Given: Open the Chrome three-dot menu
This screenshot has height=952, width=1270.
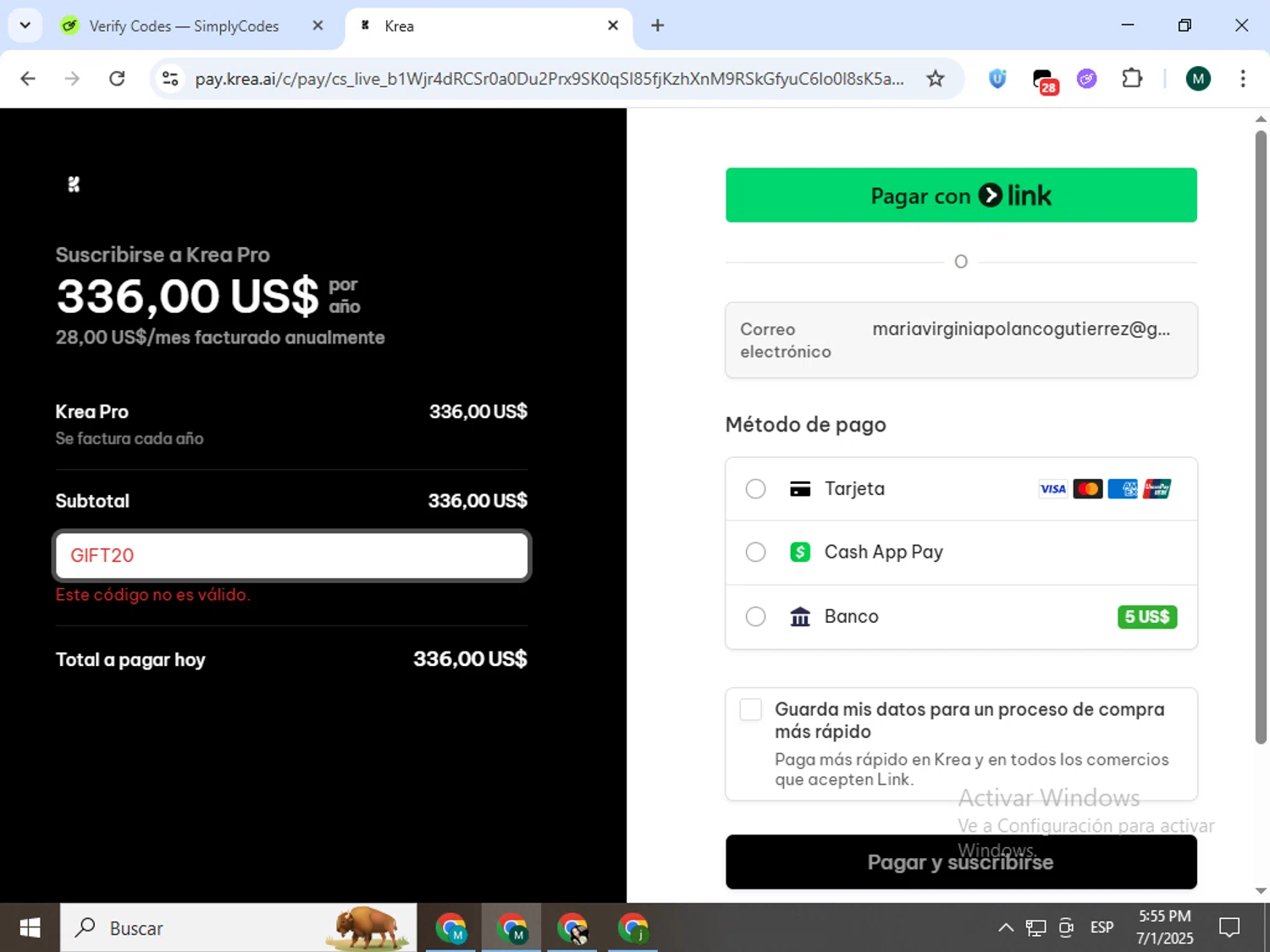Looking at the screenshot, I should 1243,79.
